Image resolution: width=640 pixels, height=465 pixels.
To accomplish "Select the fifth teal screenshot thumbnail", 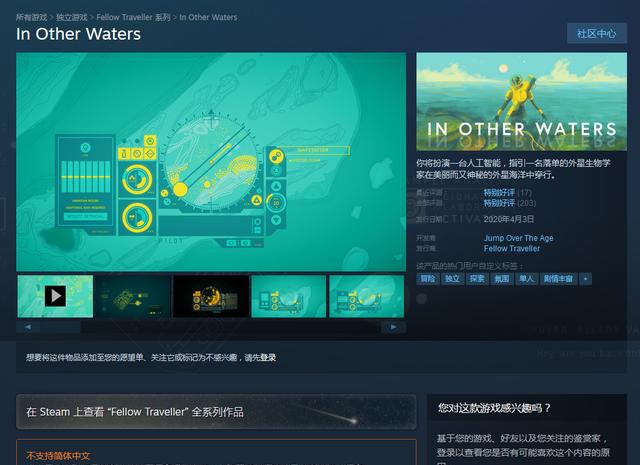I will 367,296.
